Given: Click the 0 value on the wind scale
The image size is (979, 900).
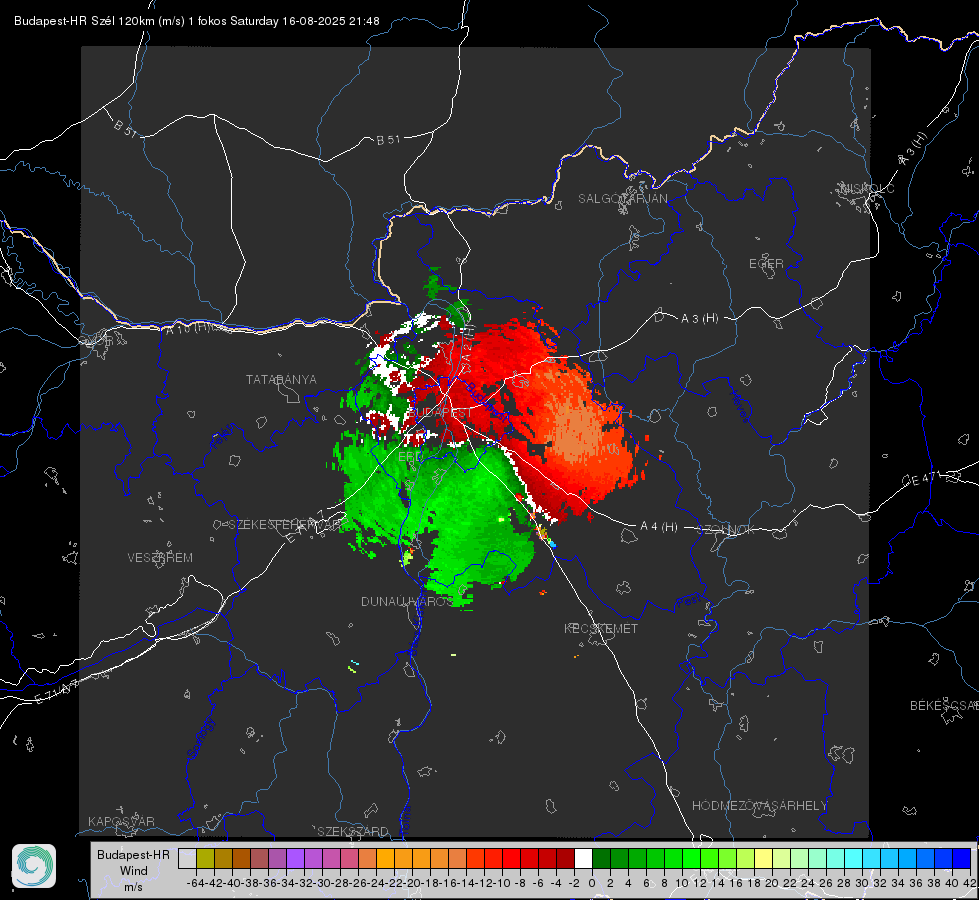Looking at the screenshot, I should 592,883.
